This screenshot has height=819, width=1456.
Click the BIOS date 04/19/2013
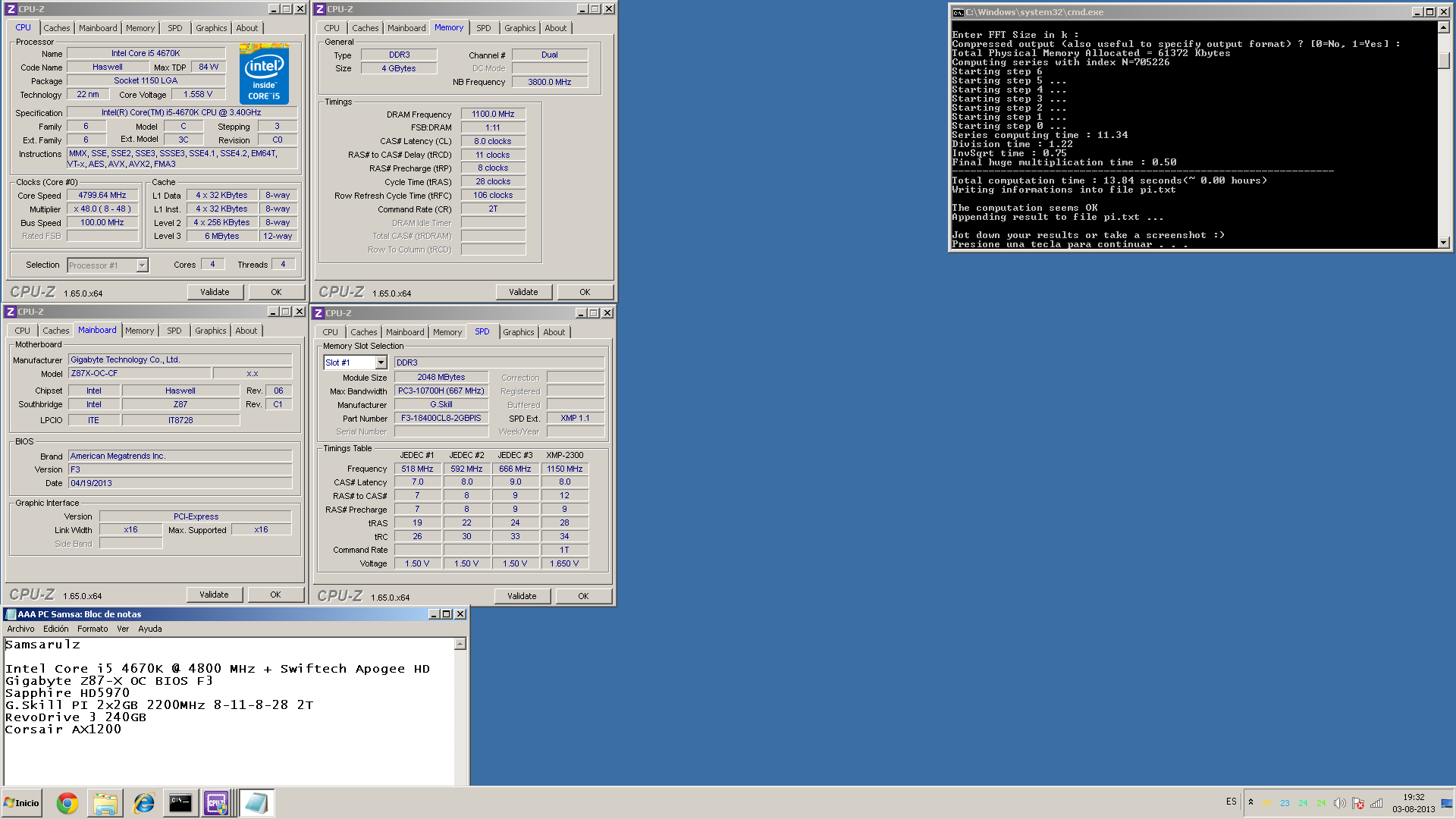(x=180, y=483)
